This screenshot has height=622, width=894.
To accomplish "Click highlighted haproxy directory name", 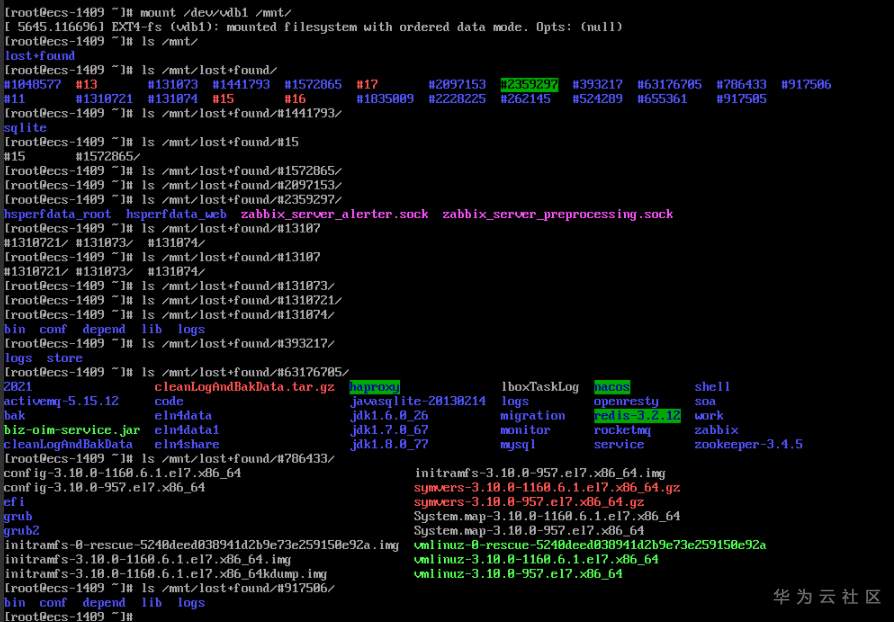I will point(375,387).
